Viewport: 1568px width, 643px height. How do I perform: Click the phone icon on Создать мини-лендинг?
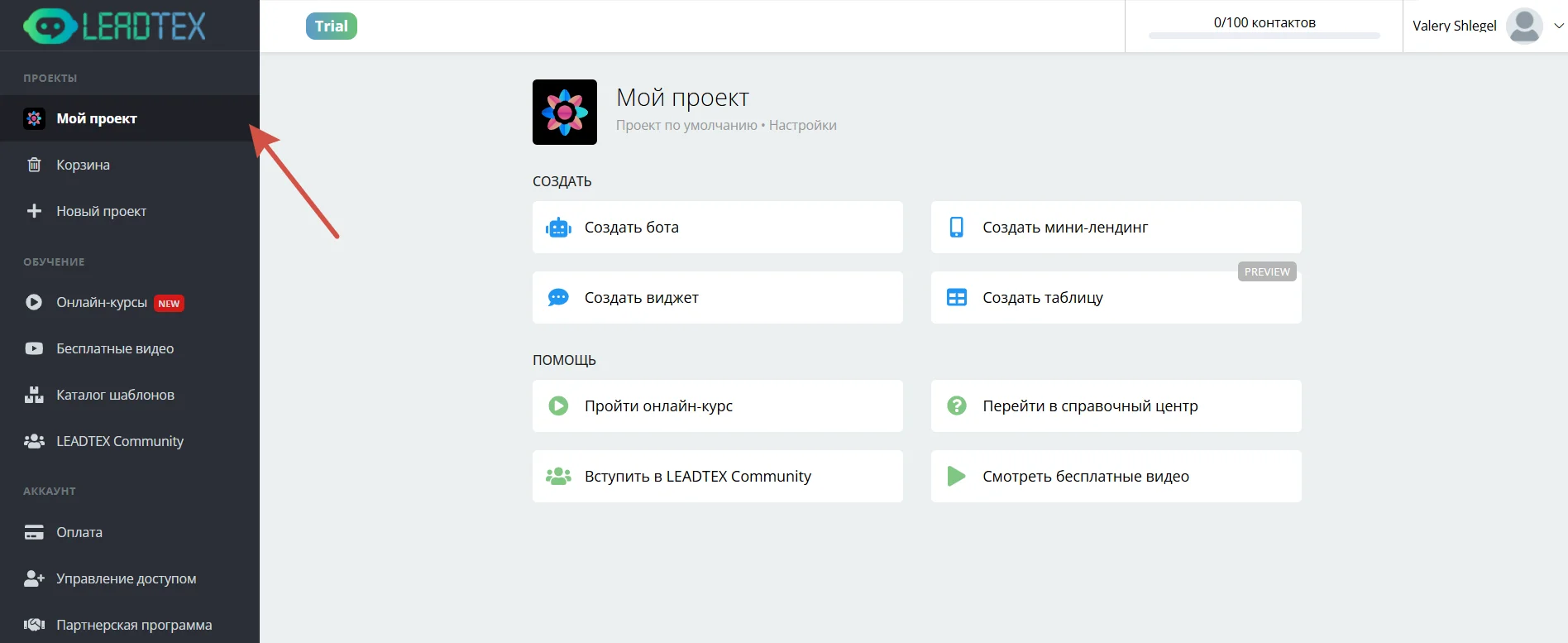pos(957,227)
